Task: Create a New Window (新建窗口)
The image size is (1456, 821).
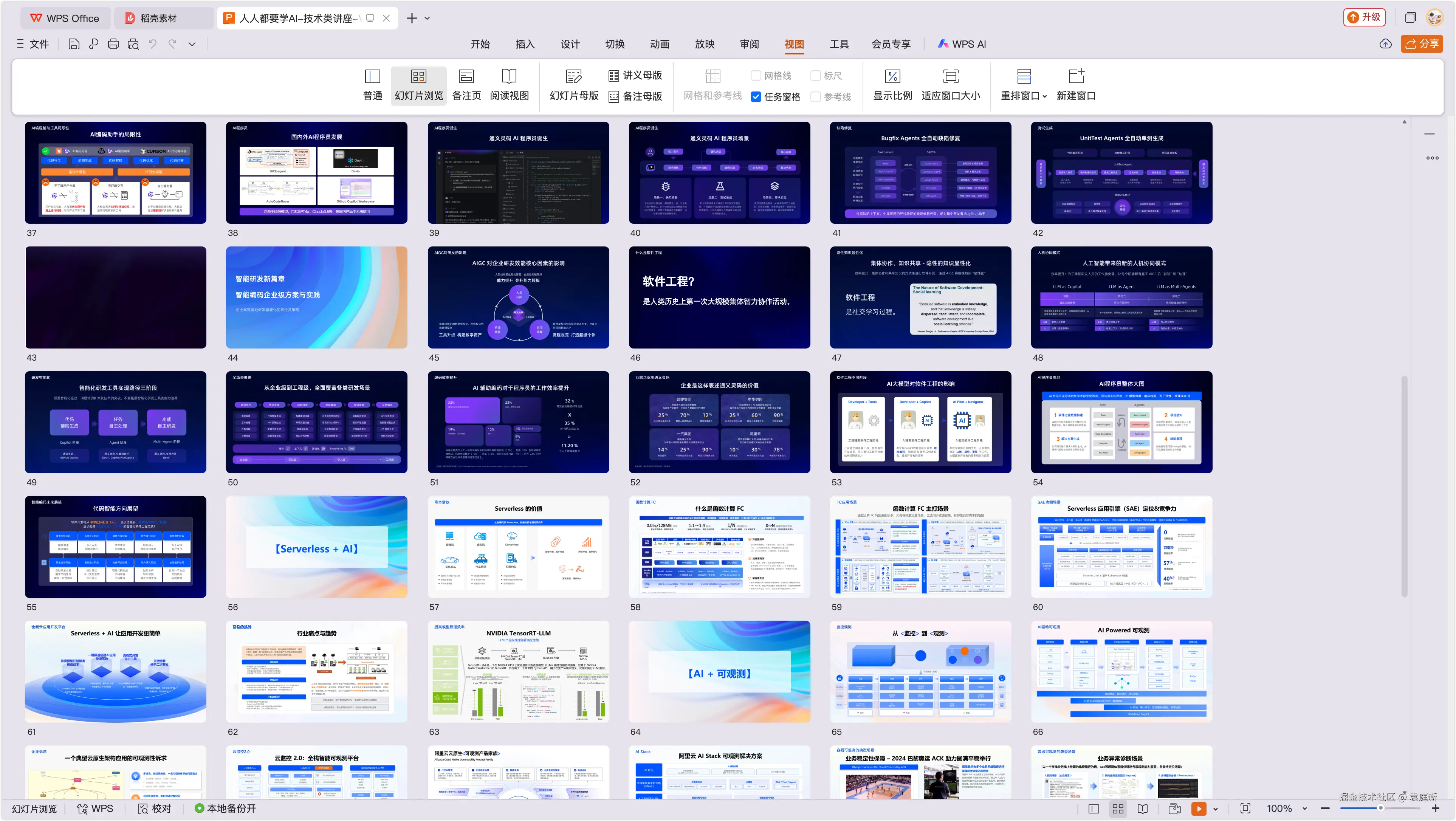Action: pos(1076,84)
